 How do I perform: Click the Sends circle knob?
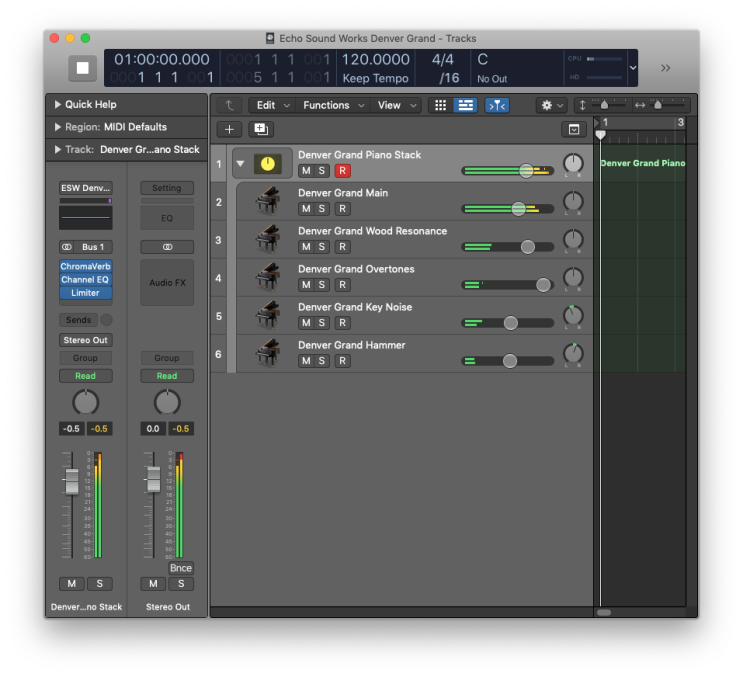point(107,320)
